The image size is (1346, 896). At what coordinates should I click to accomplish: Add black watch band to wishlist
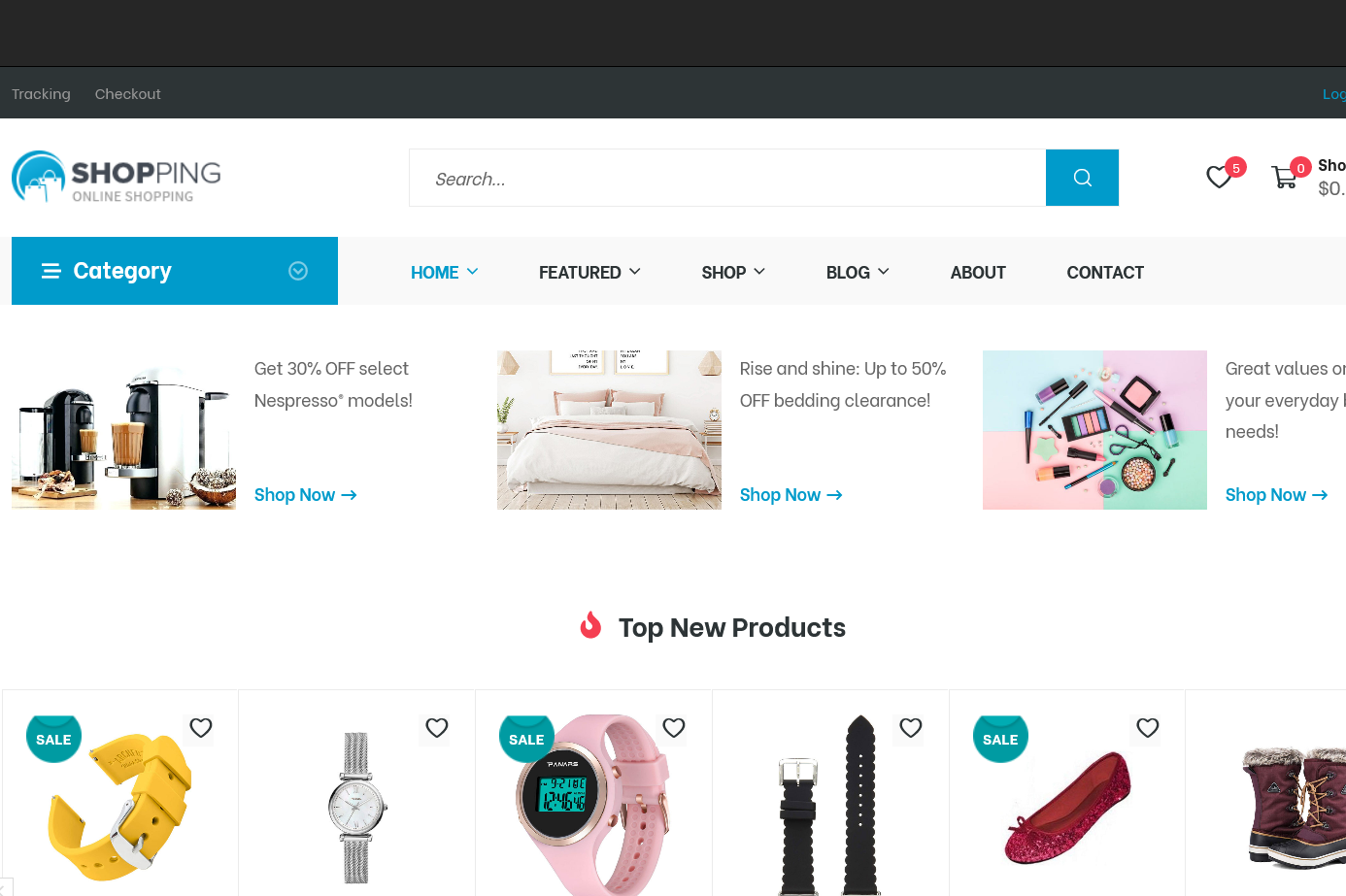(x=911, y=728)
